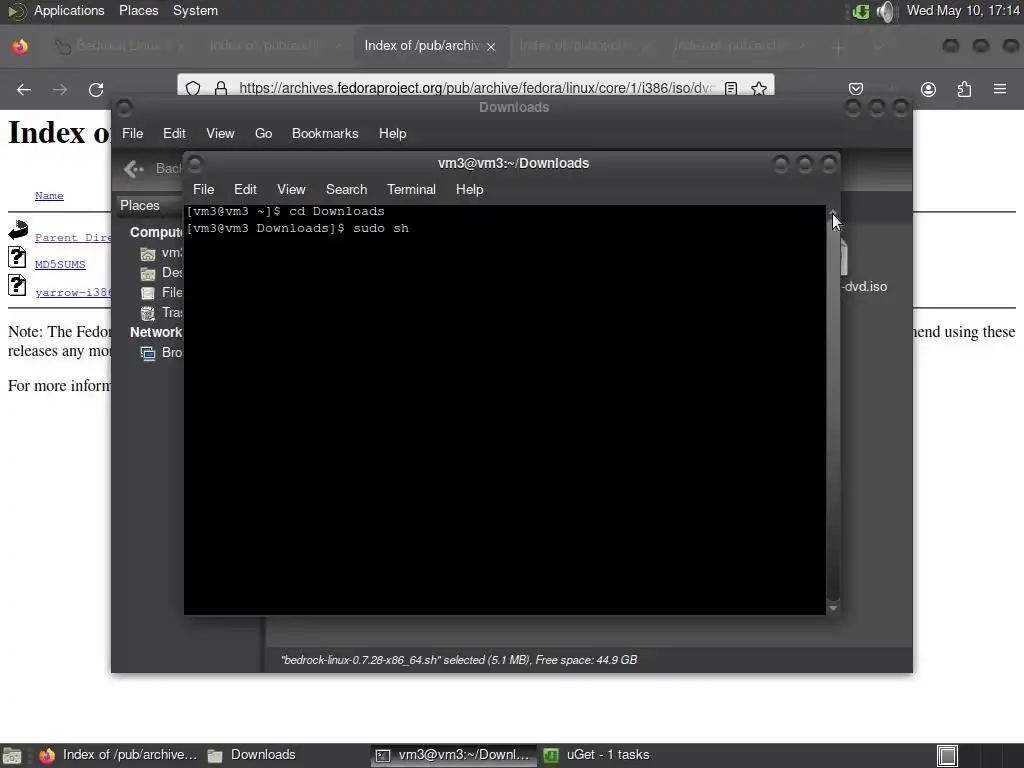This screenshot has height=768, width=1024.
Task: Click Back arrow in Downloads file manager
Action: point(134,169)
